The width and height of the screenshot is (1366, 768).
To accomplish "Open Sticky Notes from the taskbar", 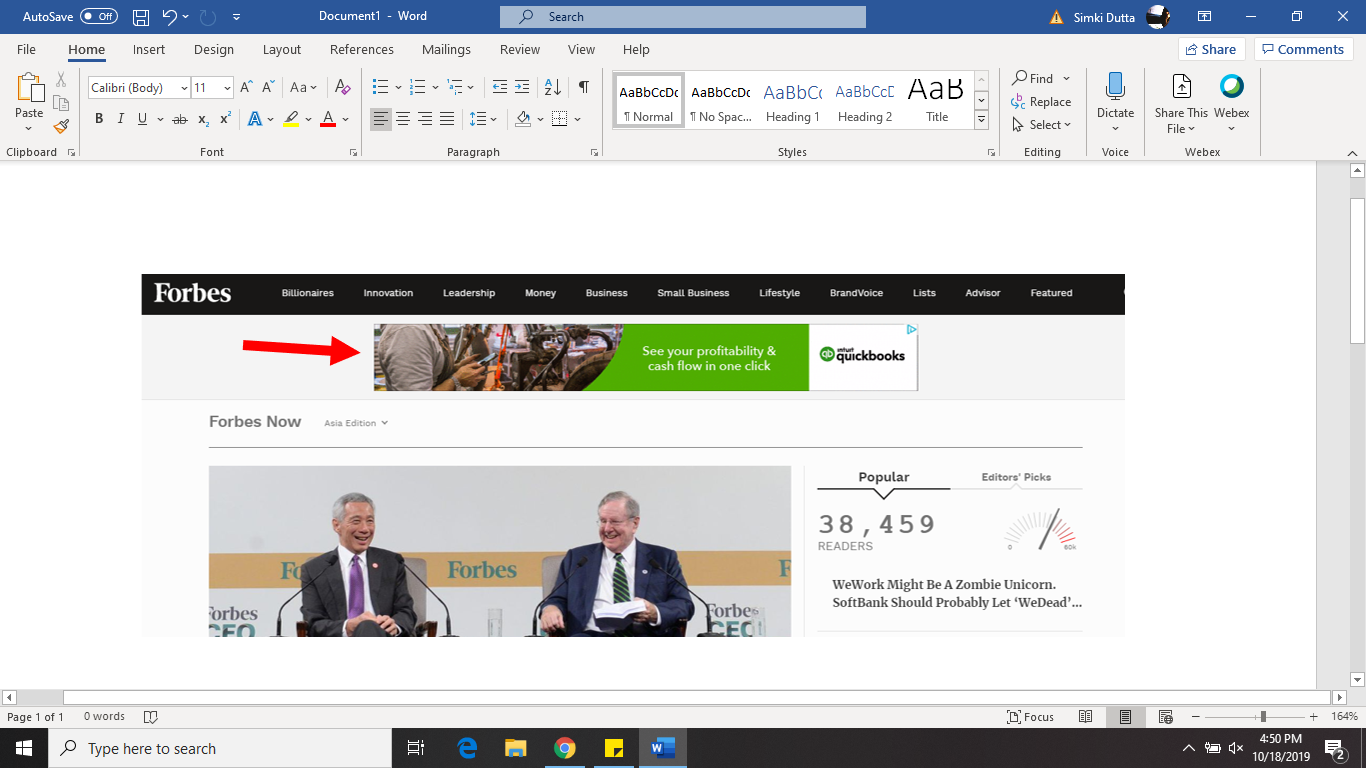I will (x=614, y=748).
